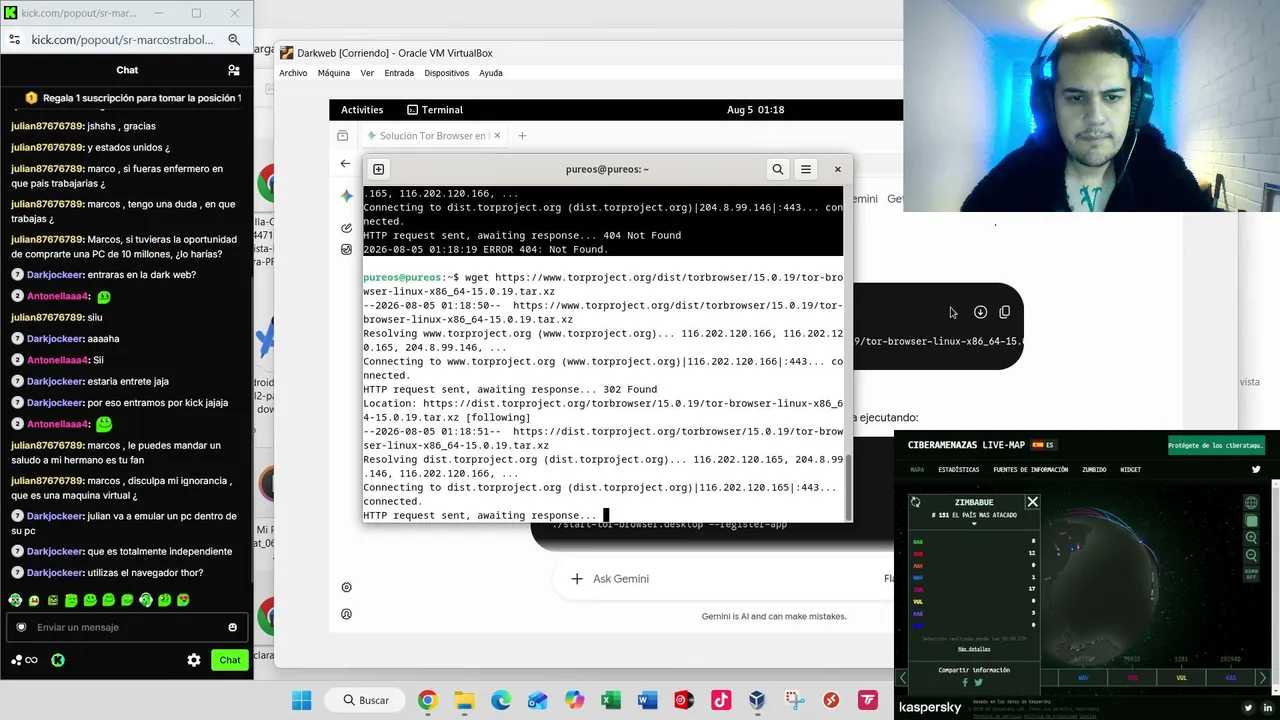Show previous threat types with left arrow
This screenshot has width=1280, height=720.
pos(902,678)
